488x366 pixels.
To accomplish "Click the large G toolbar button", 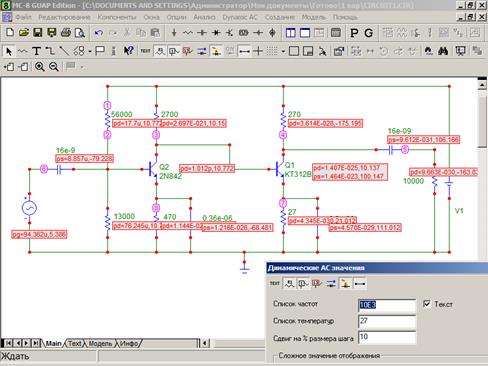I will (x=368, y=33).
